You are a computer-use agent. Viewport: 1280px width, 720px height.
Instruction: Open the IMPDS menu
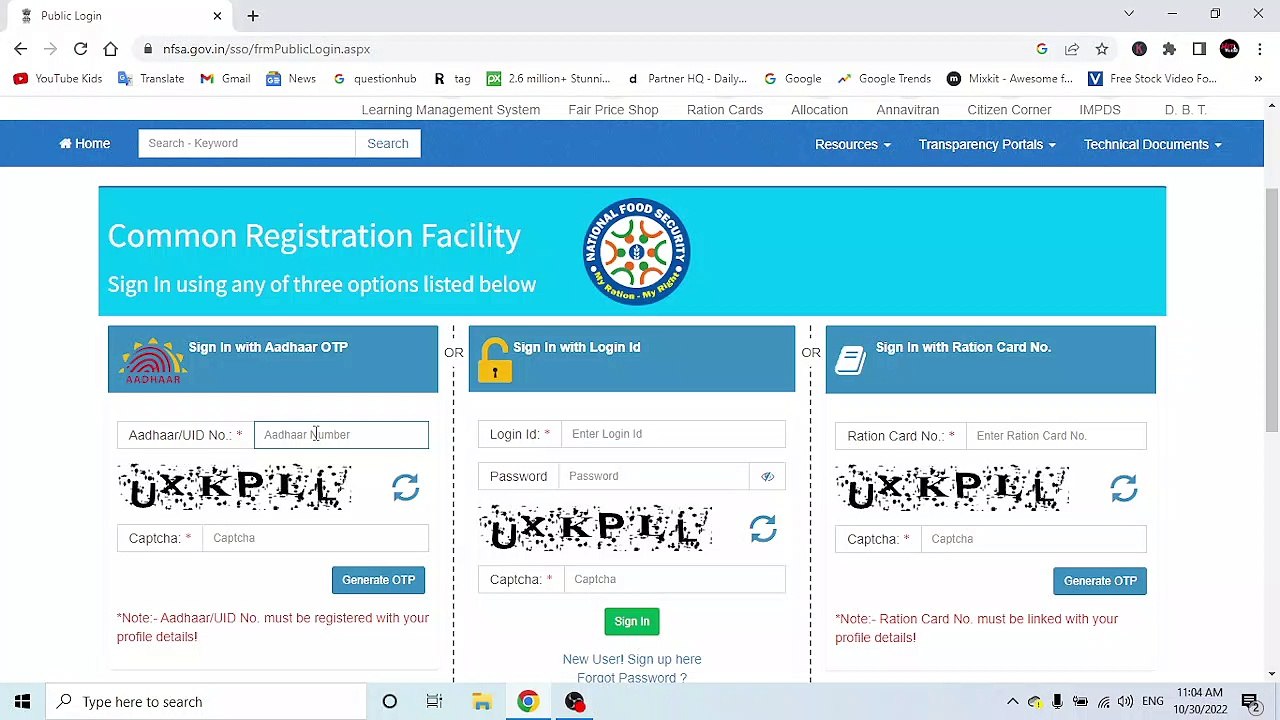(x=1100, y=110)
